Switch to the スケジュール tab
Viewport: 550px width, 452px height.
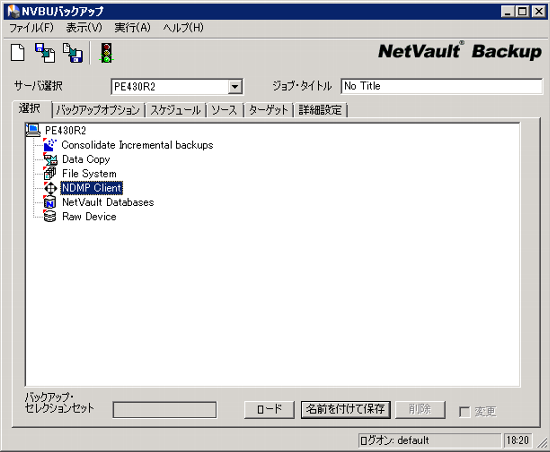click(x=176, y=110)
